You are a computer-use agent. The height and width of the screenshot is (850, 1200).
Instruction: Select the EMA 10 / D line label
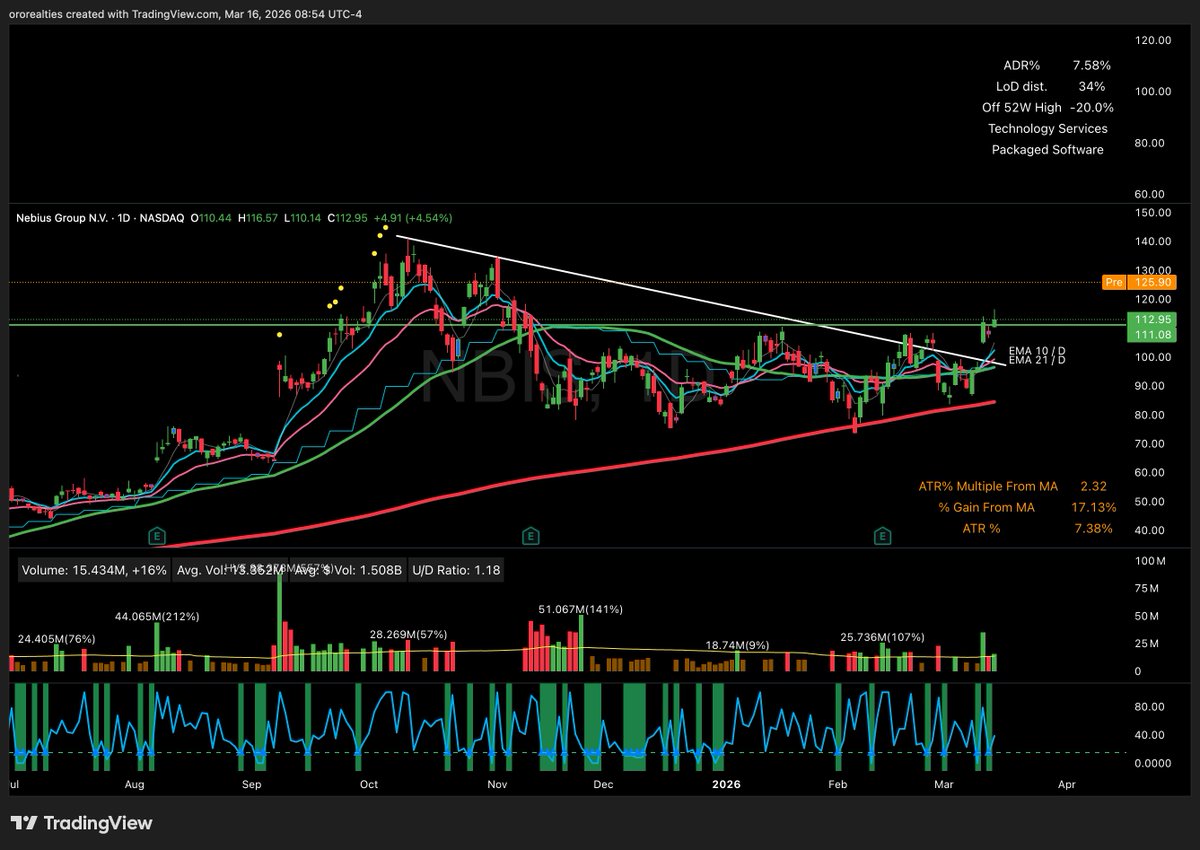pos(1037,350)
